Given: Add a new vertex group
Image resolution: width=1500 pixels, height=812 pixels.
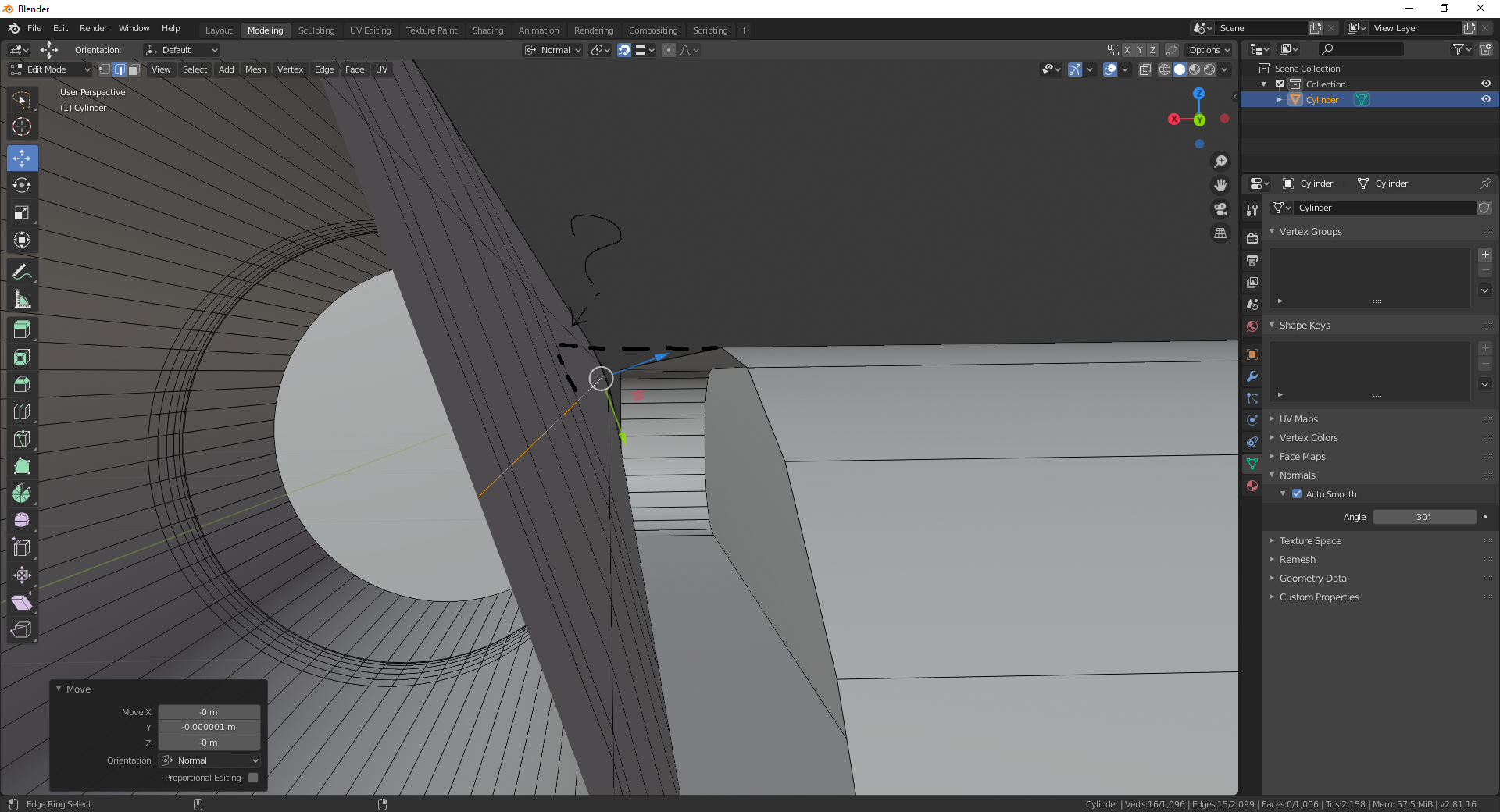Looking at the screenshot, I should (1485, 255).
